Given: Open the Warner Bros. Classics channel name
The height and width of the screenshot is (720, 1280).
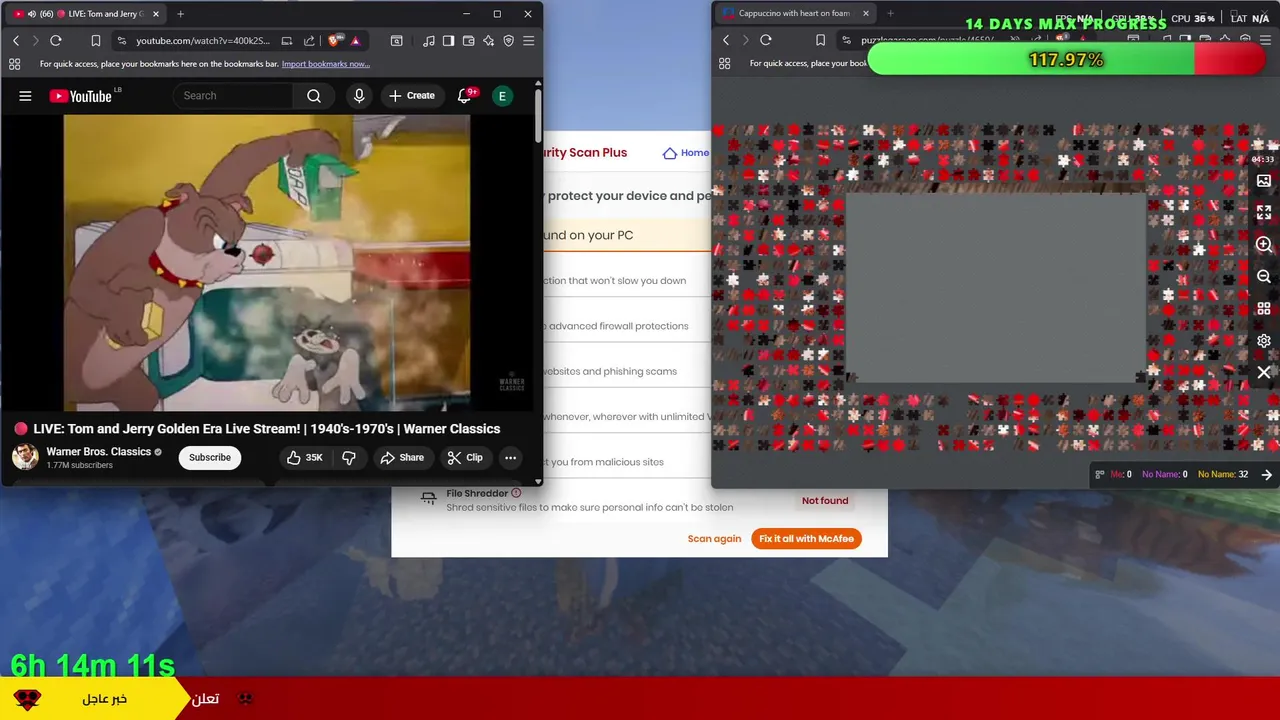Looking at the screenshot, I should 99,452.
